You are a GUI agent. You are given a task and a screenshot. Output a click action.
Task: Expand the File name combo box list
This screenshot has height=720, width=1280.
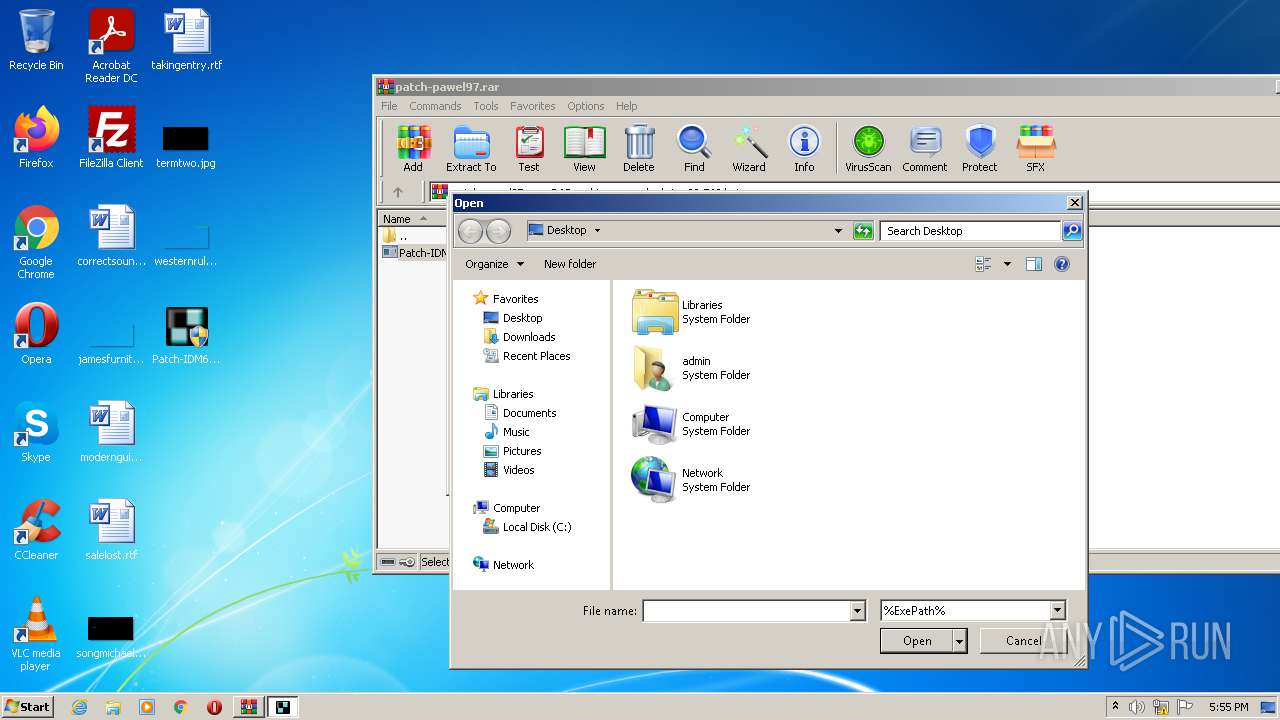click(x=857, y=611)
